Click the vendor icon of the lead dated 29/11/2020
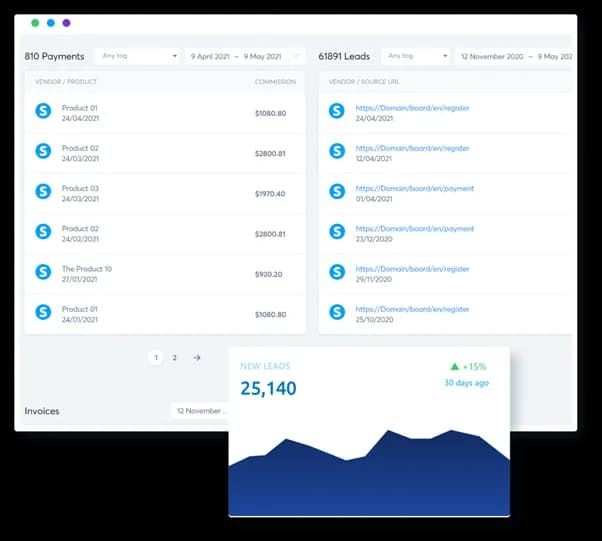This screenshot has width=602, height=541. [337, 272]
